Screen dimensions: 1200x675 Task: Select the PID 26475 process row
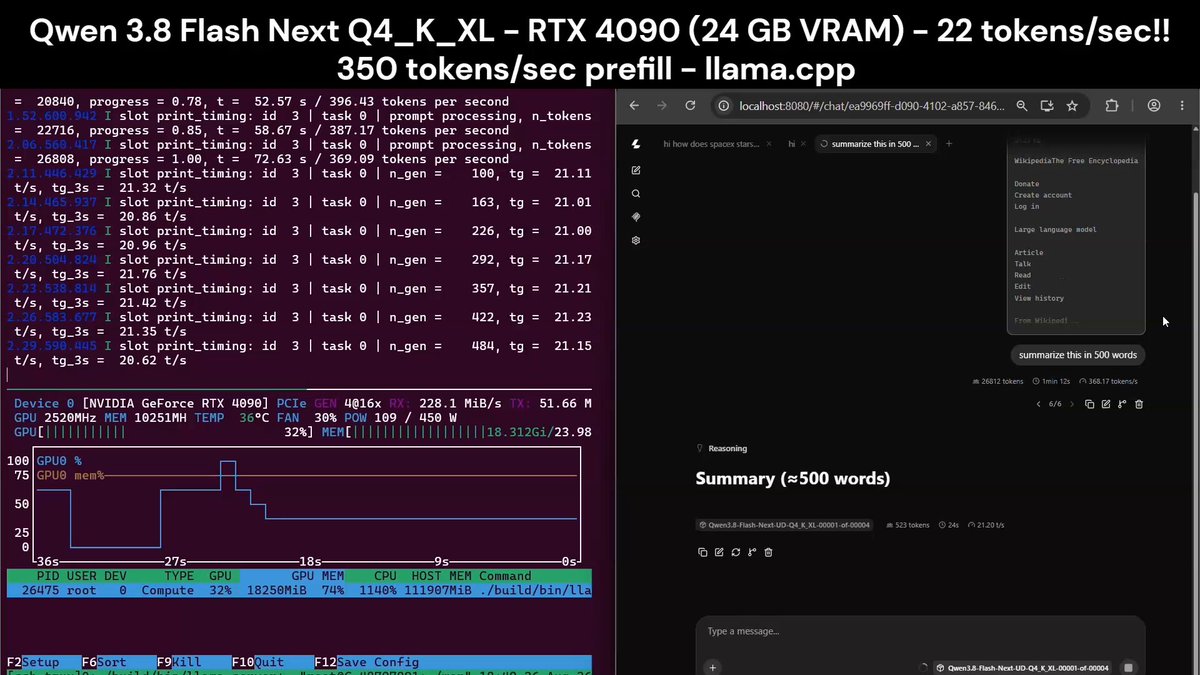[x=299, y=591]
